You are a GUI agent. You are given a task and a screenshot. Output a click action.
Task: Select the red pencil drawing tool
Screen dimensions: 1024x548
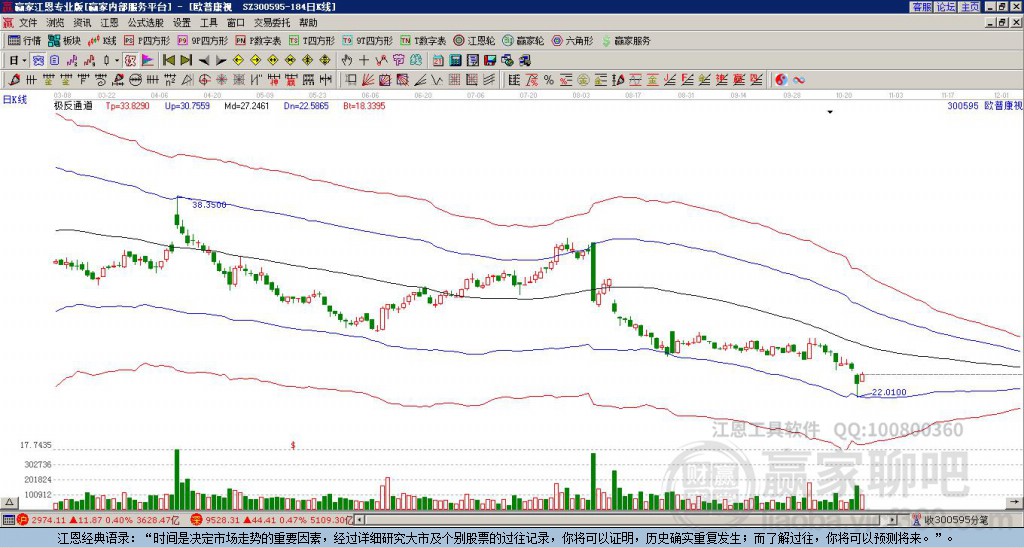(x=14, y=80)
